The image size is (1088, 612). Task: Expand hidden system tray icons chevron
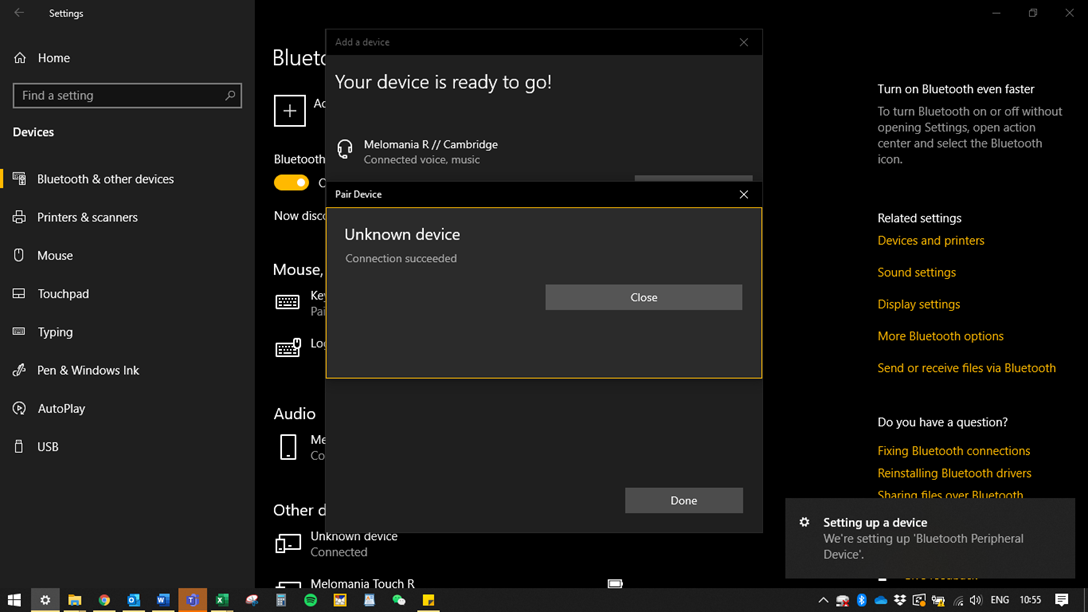coord(823,600)
